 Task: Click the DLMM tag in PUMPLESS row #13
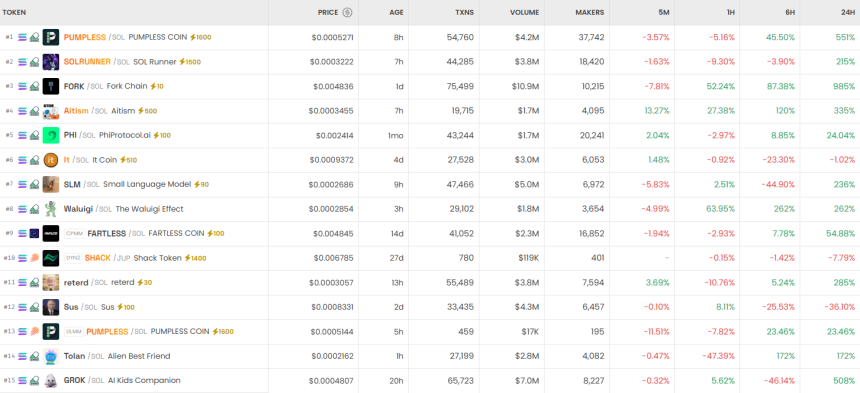[x=73, y=332]
